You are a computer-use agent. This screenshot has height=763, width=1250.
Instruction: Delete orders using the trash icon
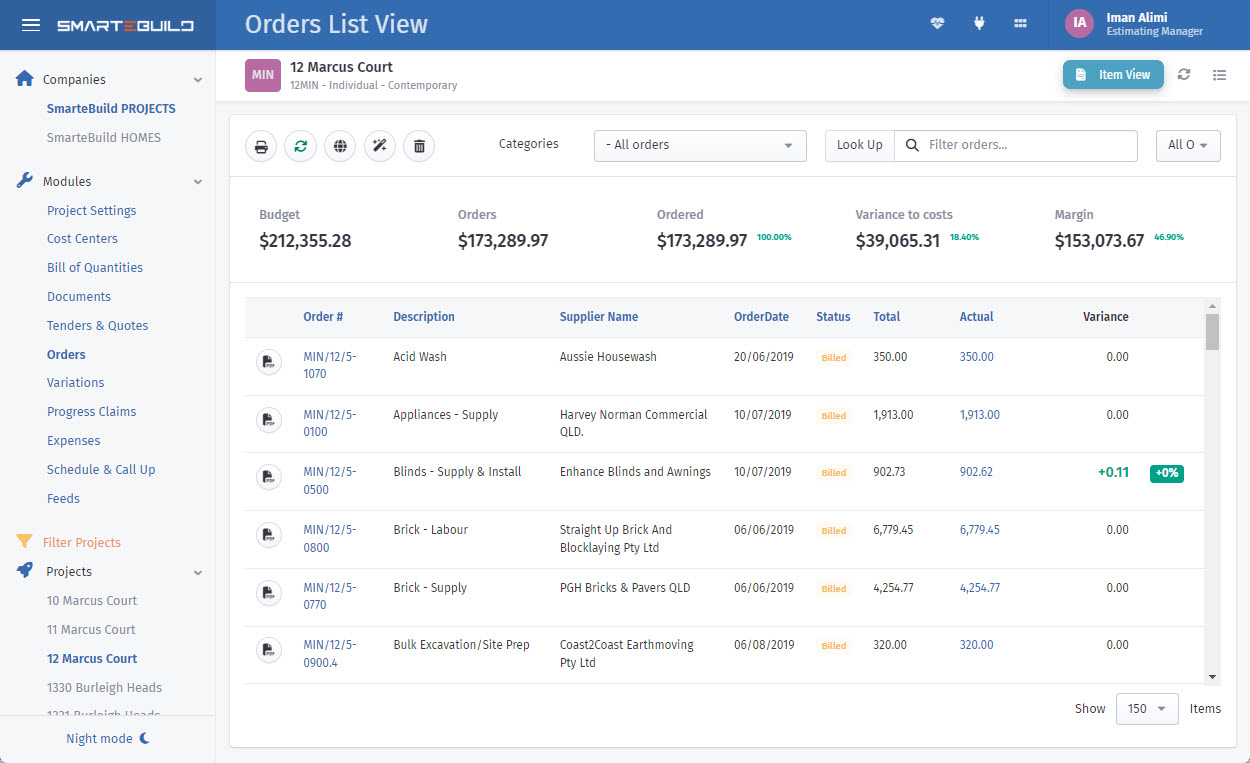pos(419,145)
